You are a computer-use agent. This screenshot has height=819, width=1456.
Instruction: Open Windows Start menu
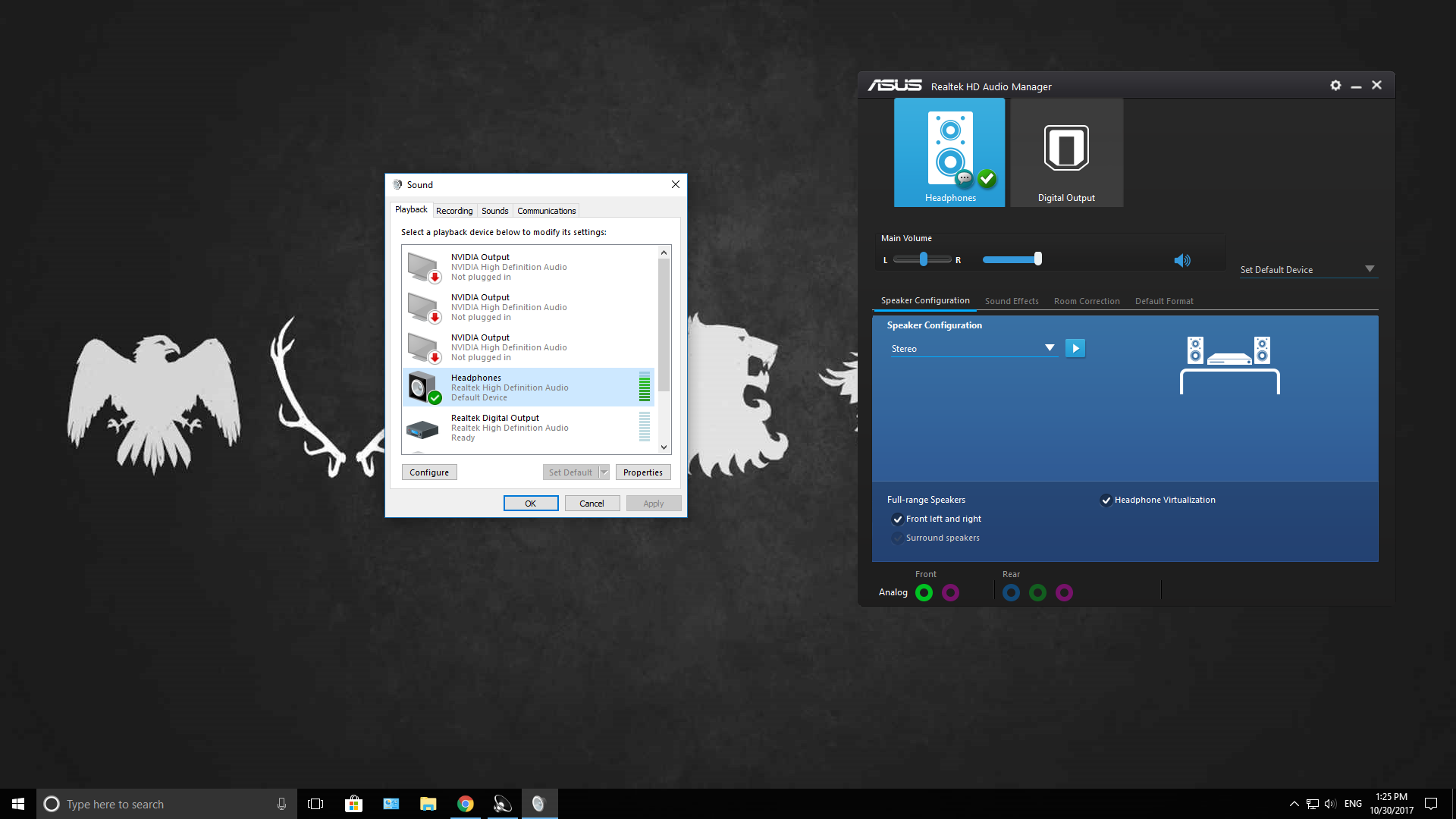(x=18, y=804)
